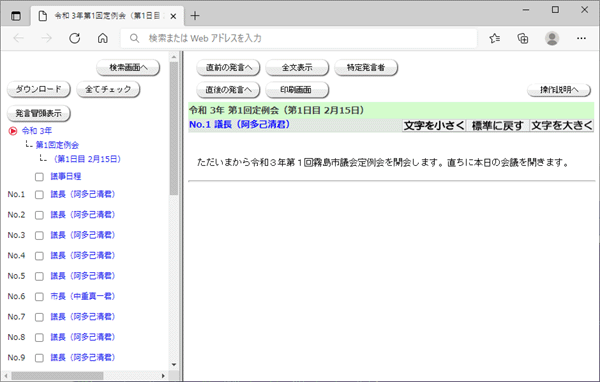Open No.4 議長（阿多己清君） link

tap(83, 256)
